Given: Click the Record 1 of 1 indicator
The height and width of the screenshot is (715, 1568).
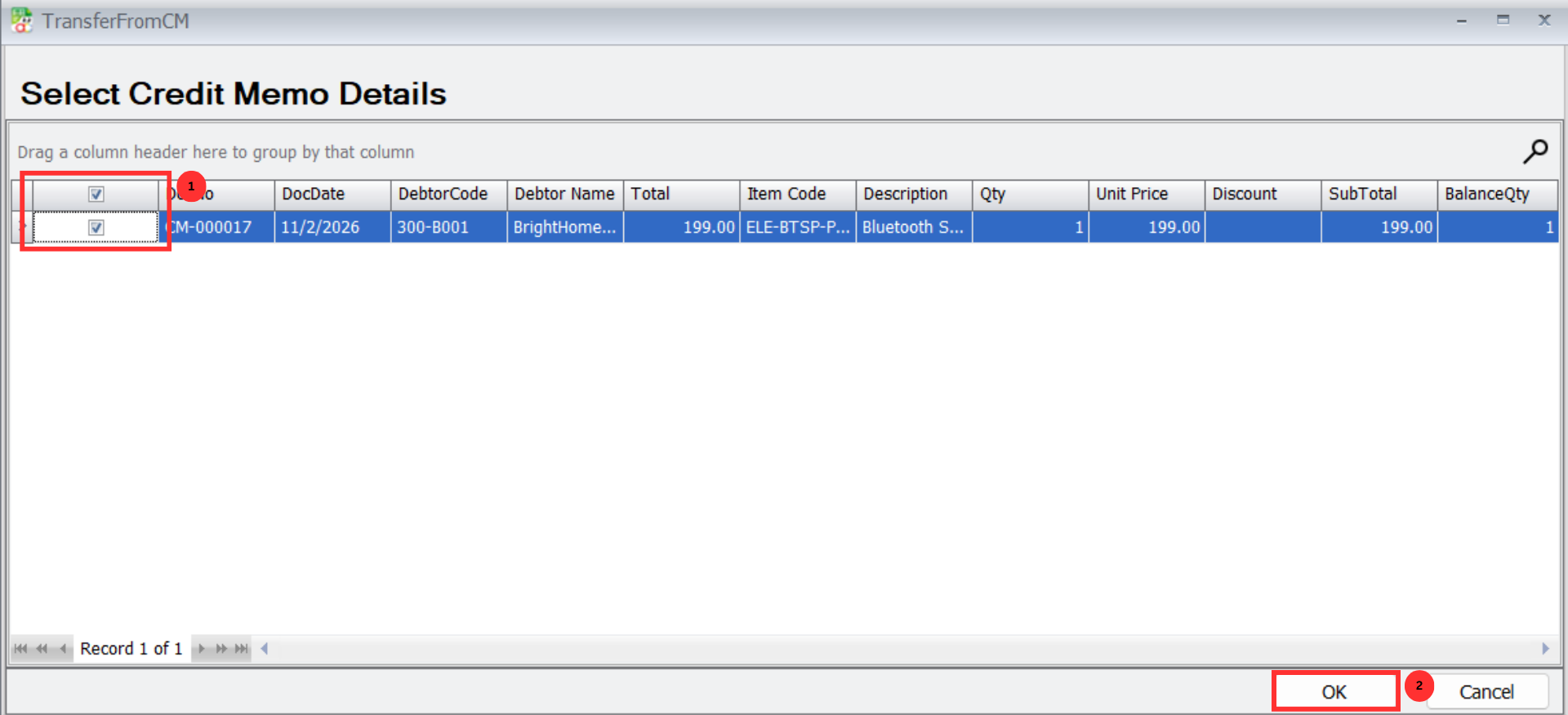Looking at the screenshot, I should tap(131, 649).
